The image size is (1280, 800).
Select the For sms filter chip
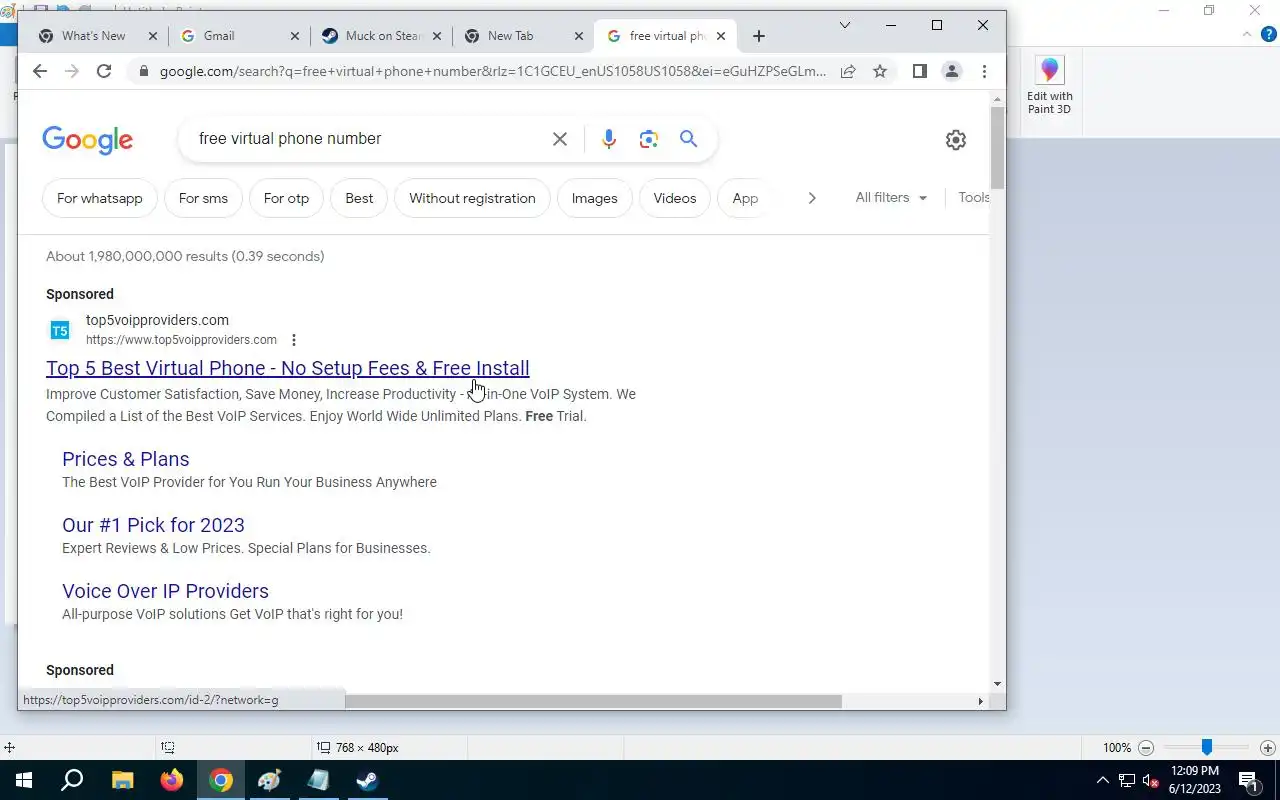[203, 198]
